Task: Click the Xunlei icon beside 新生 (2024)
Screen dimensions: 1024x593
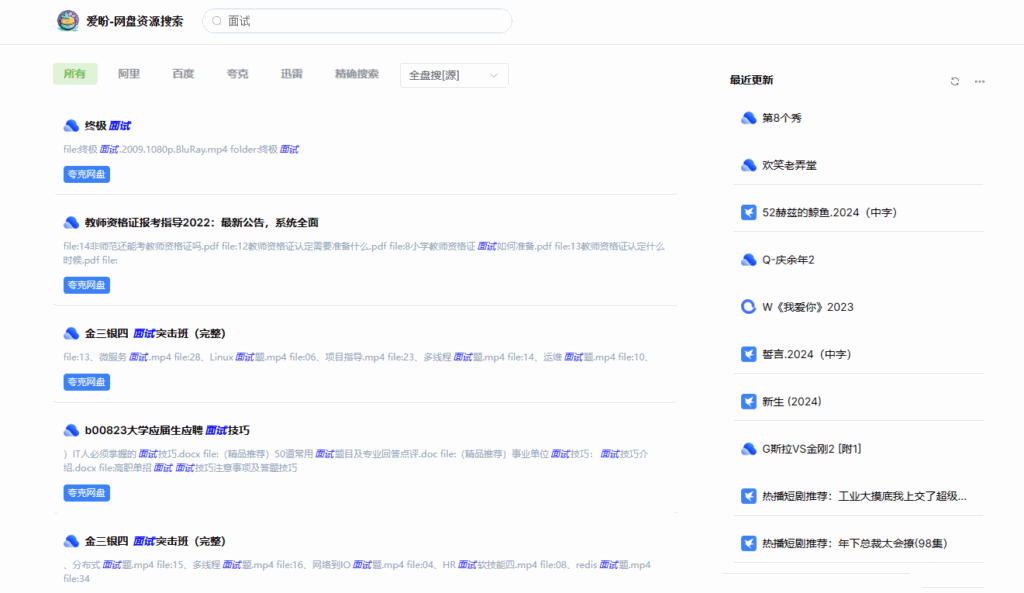Action: coord(748,401)
